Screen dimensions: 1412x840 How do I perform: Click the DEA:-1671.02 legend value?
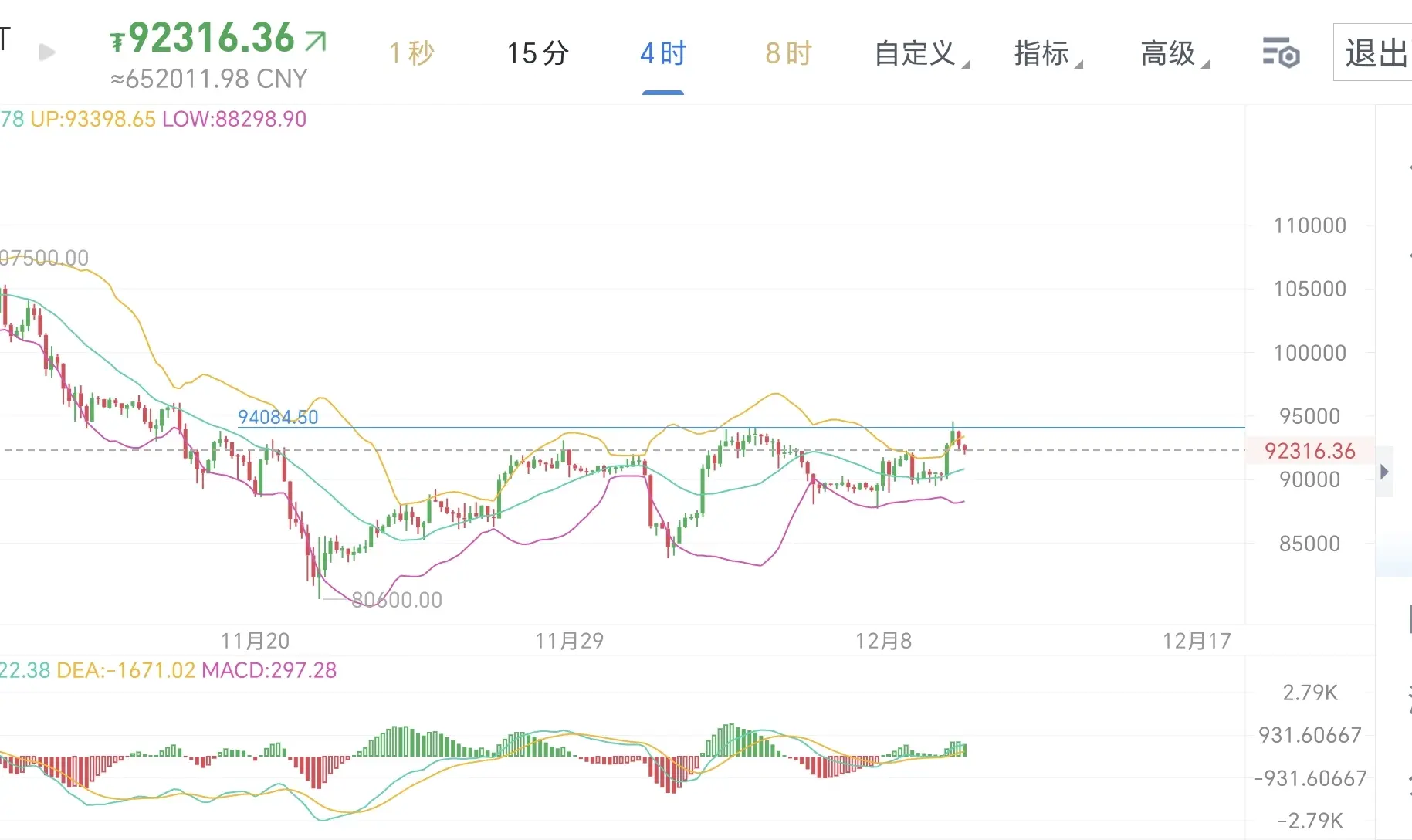point(126,670)
